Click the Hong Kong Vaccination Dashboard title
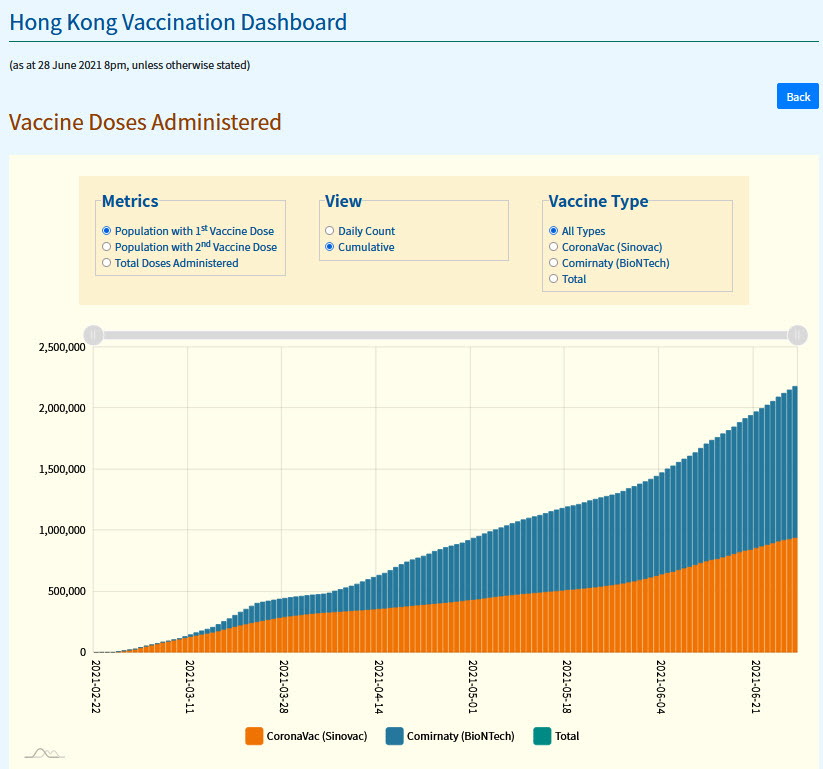The image size is (823, 769). 178,22
